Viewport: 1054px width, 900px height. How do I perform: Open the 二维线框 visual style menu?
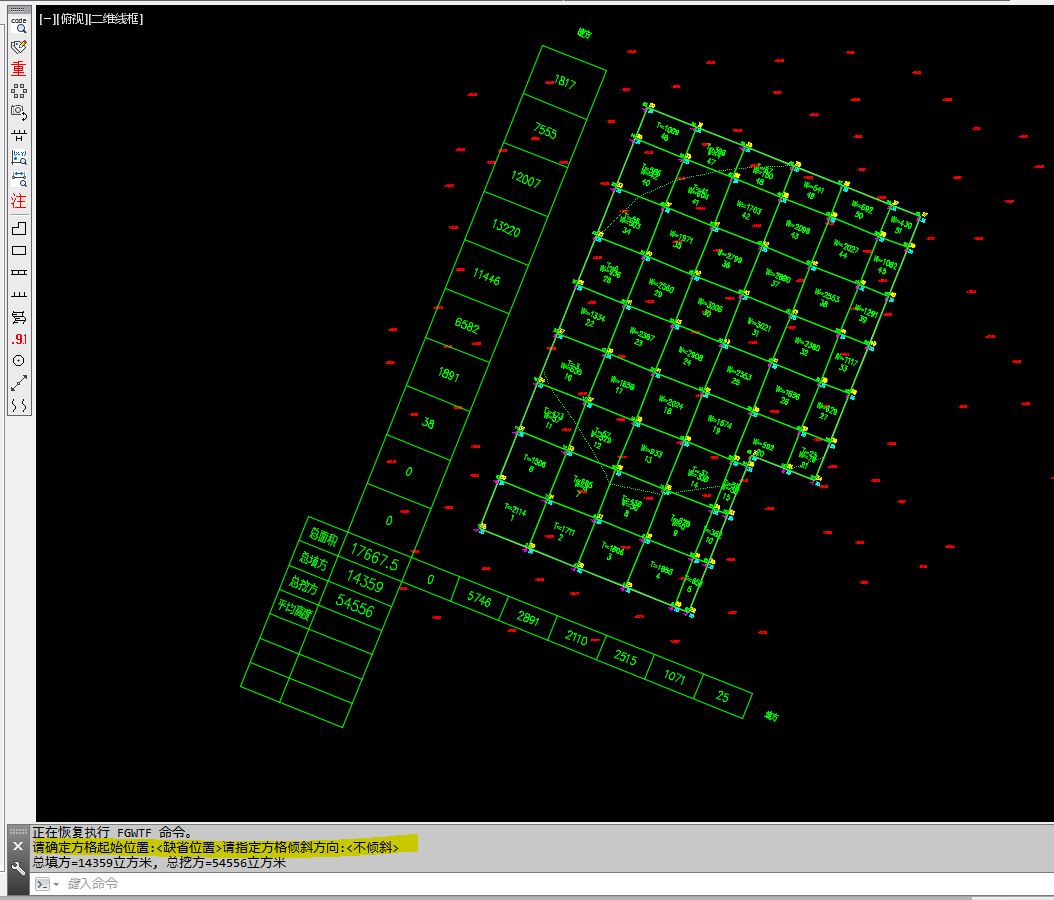(x=116, y=19)
